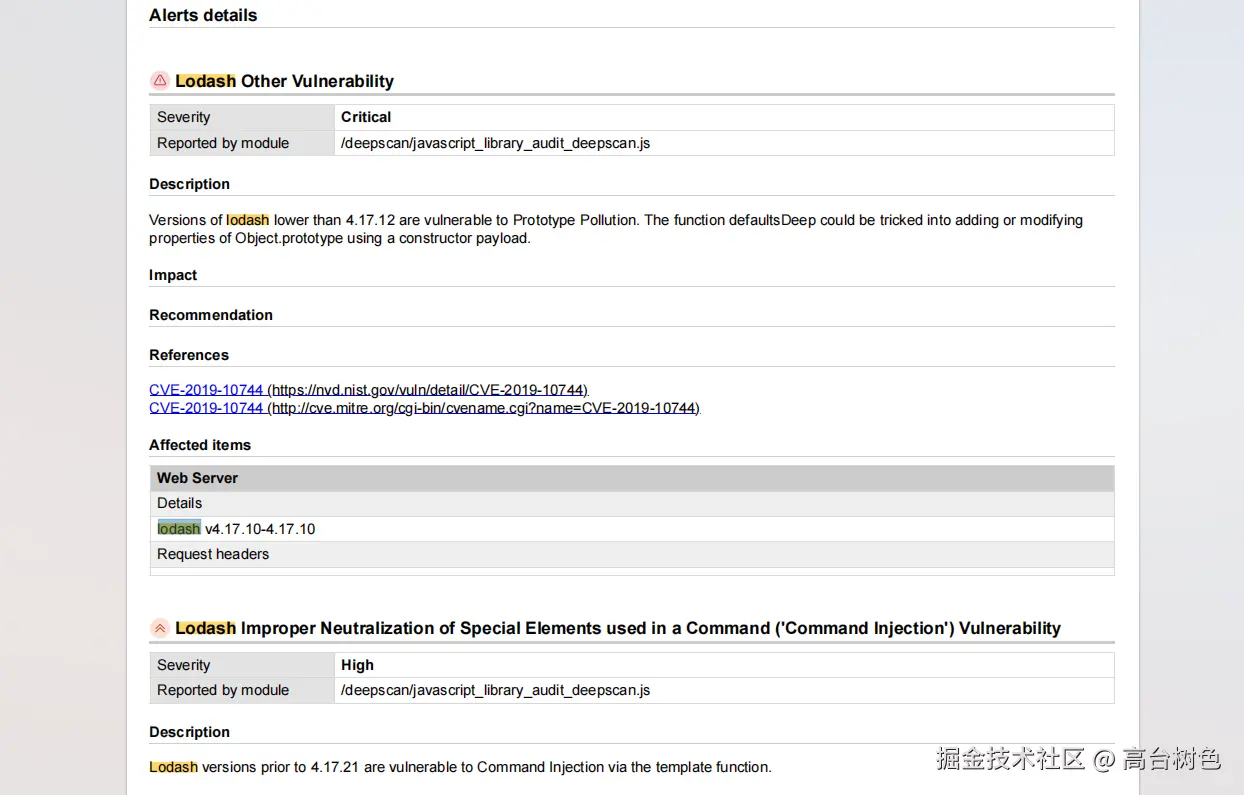Image resolution: width=1244 pixels, height=795 pixels.
Task: Click the Details row under Web Server
Action: click(180, 503)
